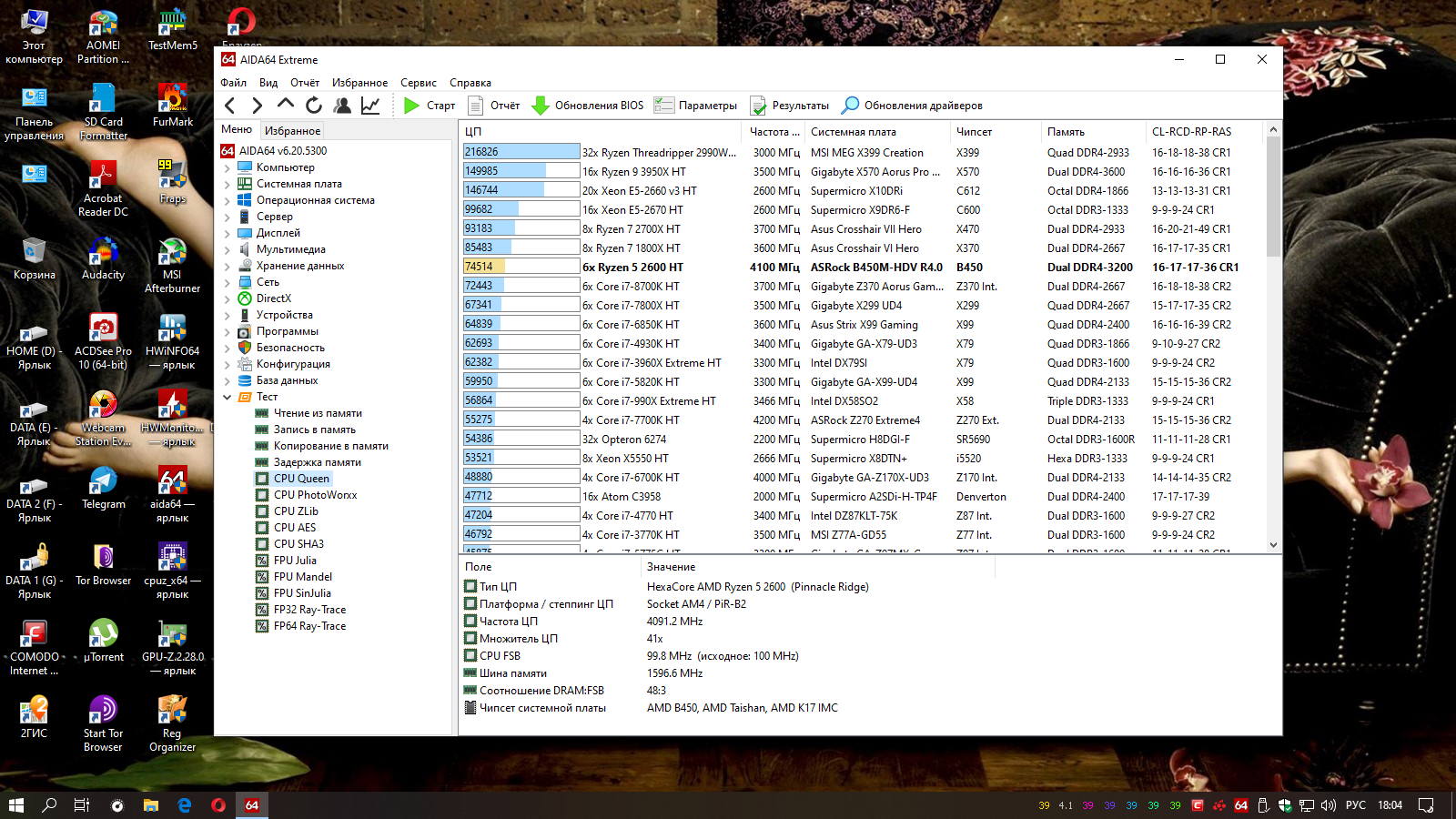The height and width of the screenshot is (819, 1456).
Task: Open taskbar search magnifier
Action: pyautogui.click(x=49, y=805)
